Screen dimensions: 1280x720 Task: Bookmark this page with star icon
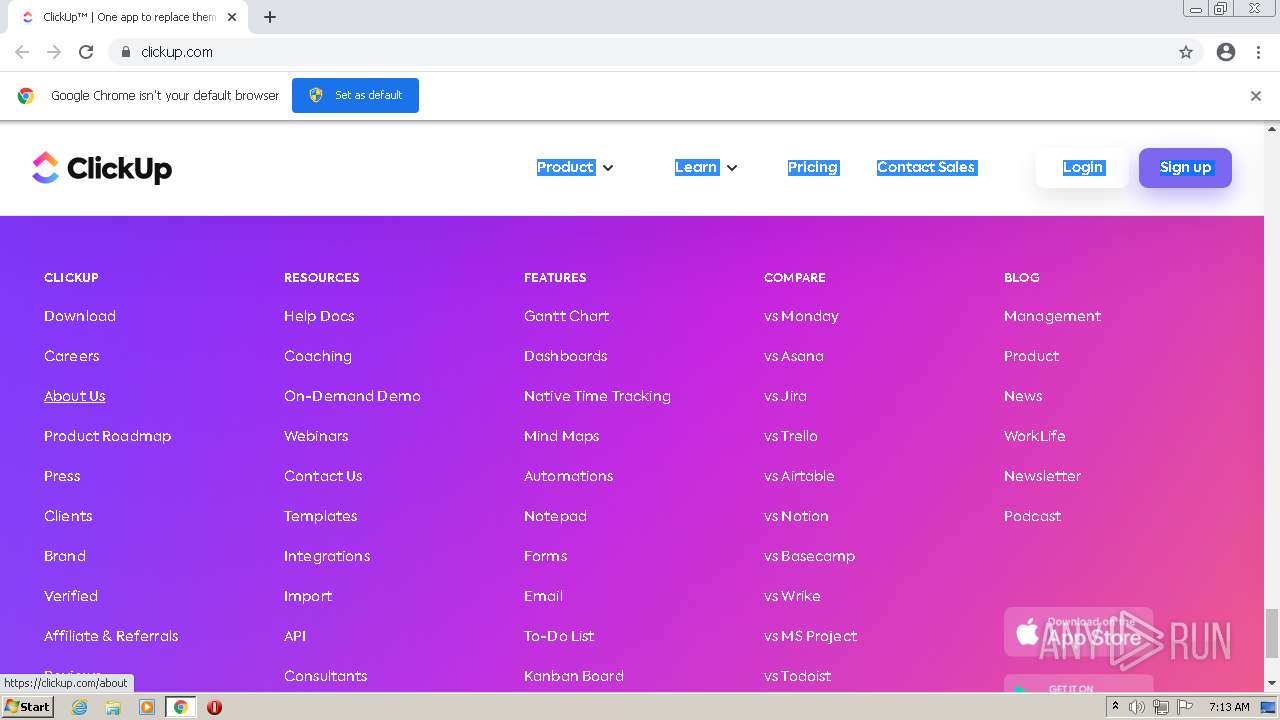[1186, 52]
